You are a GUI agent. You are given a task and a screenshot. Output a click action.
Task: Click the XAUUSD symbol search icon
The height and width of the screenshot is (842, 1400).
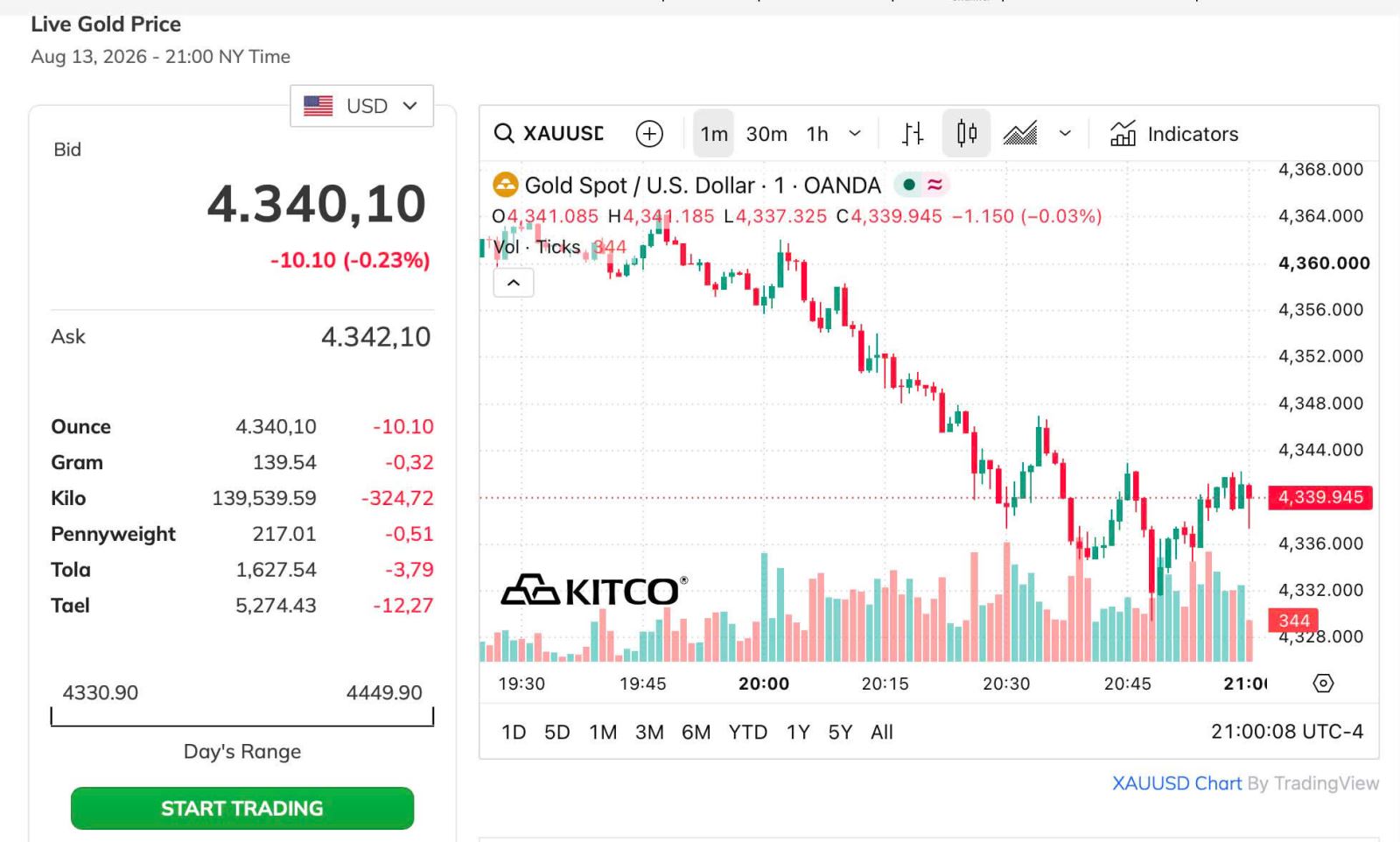[x=504, y=134]
